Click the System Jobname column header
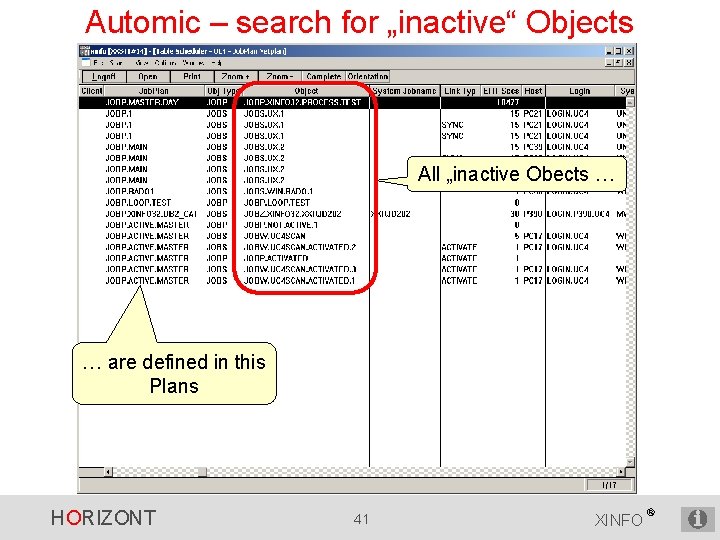720x540 pixels. click(405, 91)
